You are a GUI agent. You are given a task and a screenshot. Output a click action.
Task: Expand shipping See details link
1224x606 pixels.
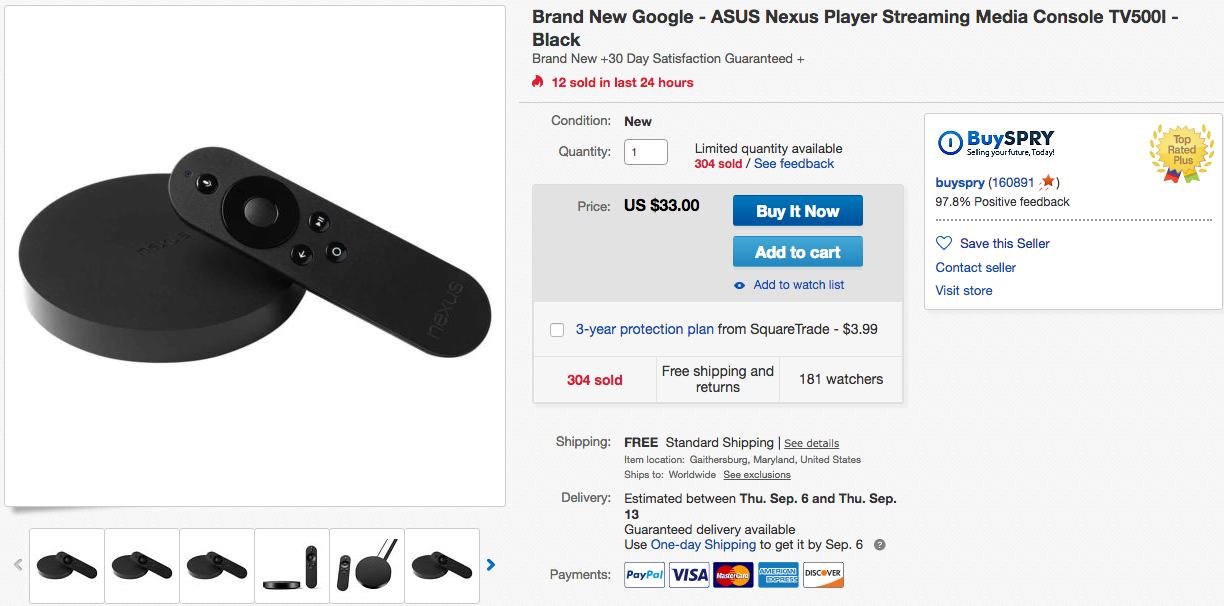click(811, 443)
